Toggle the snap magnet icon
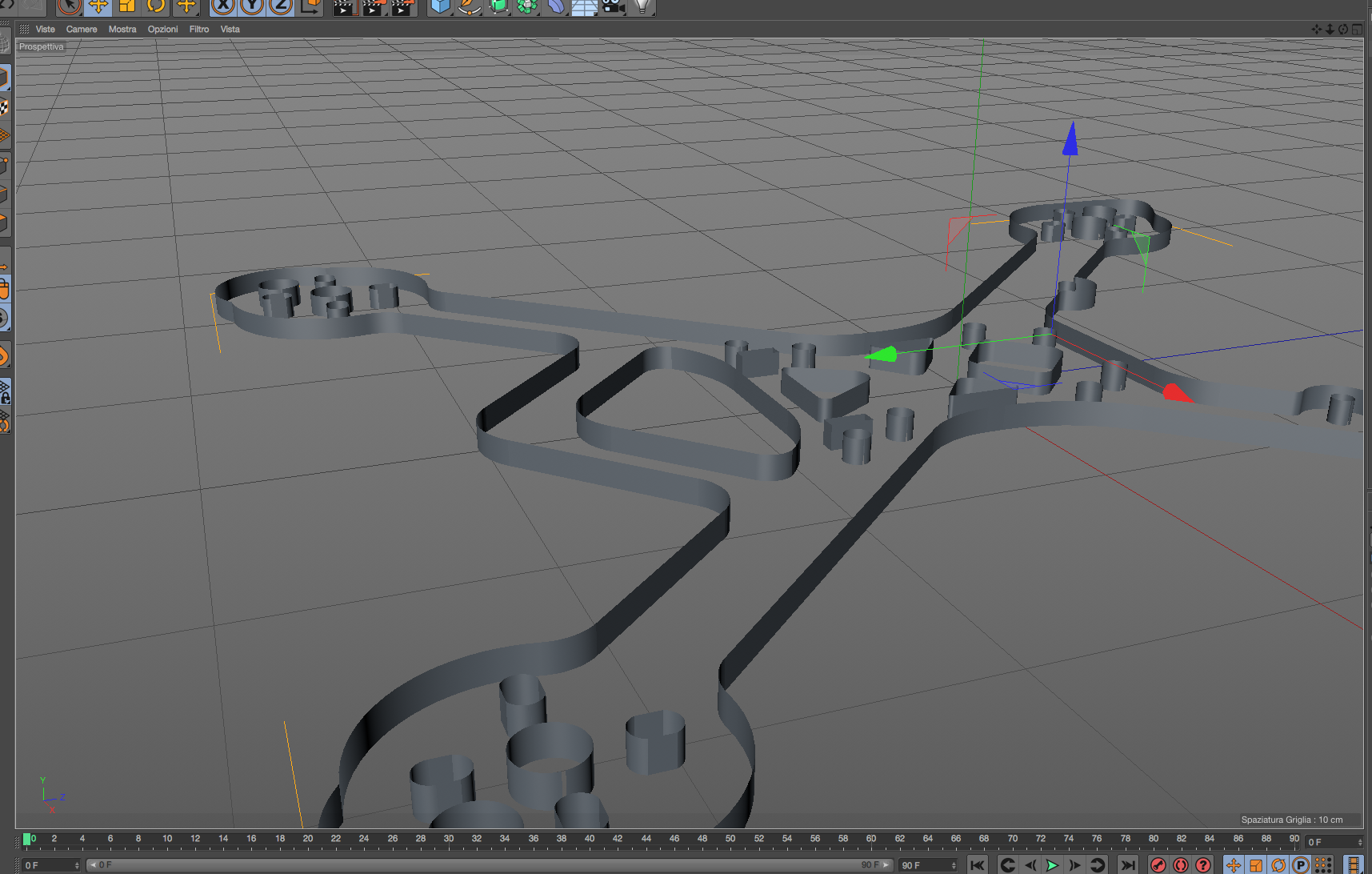Screen dimensions: 1372x874 point(5,356)
